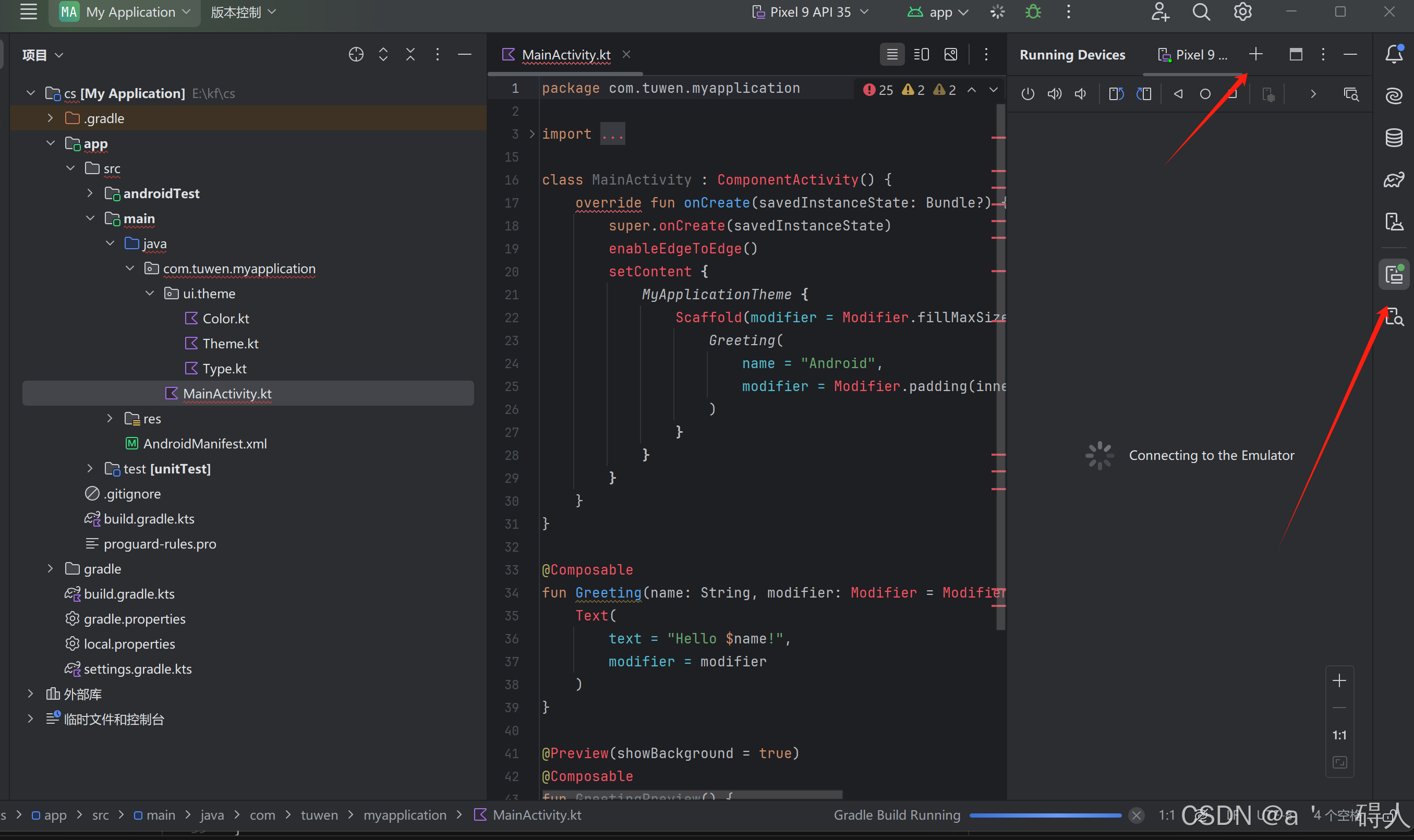Viewport: 1414px width, 840px height.
Task: Expand the androidTest folder
Action: 90,193
